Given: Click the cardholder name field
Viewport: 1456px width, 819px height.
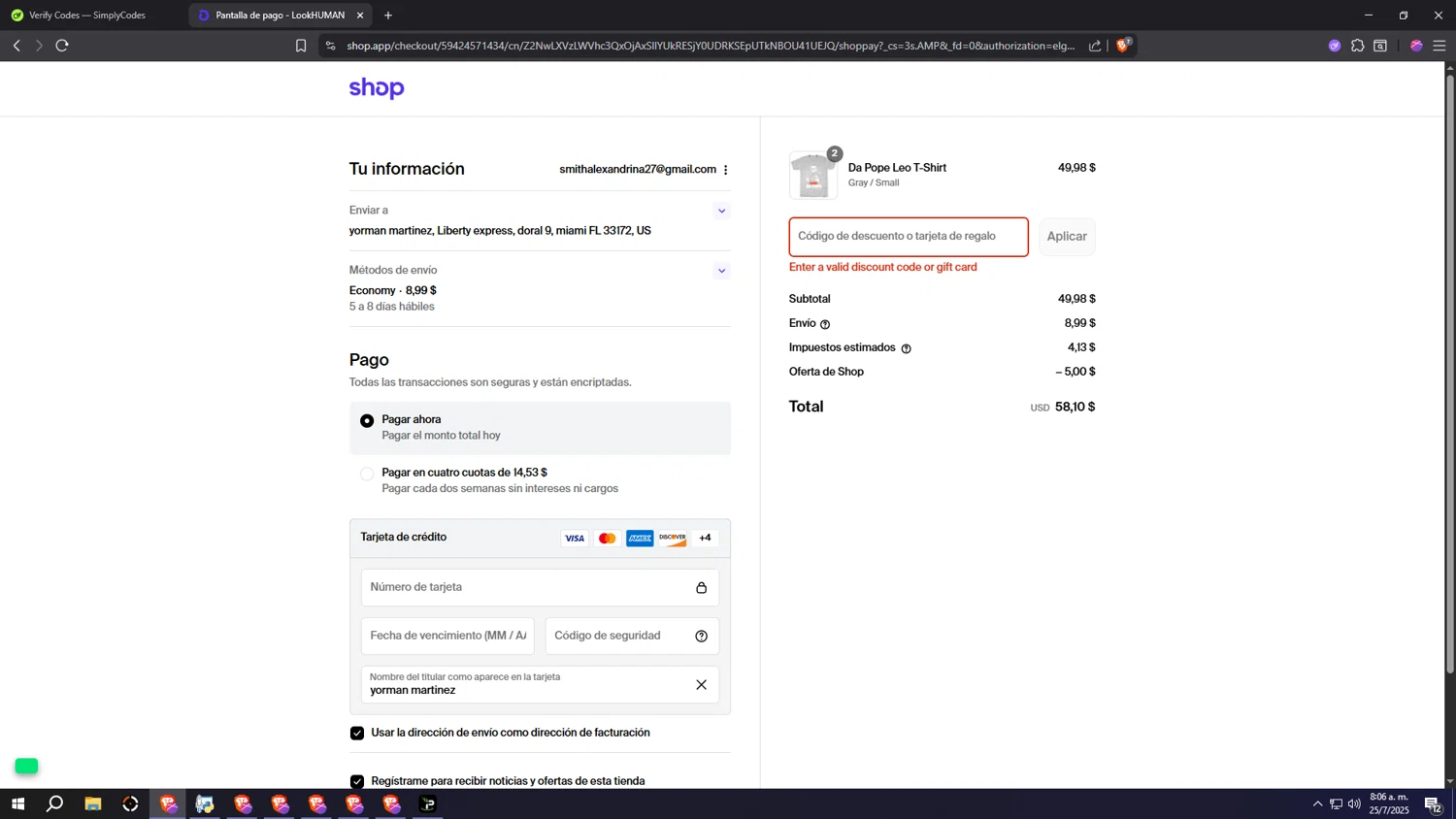Looking at the screenshot, I should 540,685.
